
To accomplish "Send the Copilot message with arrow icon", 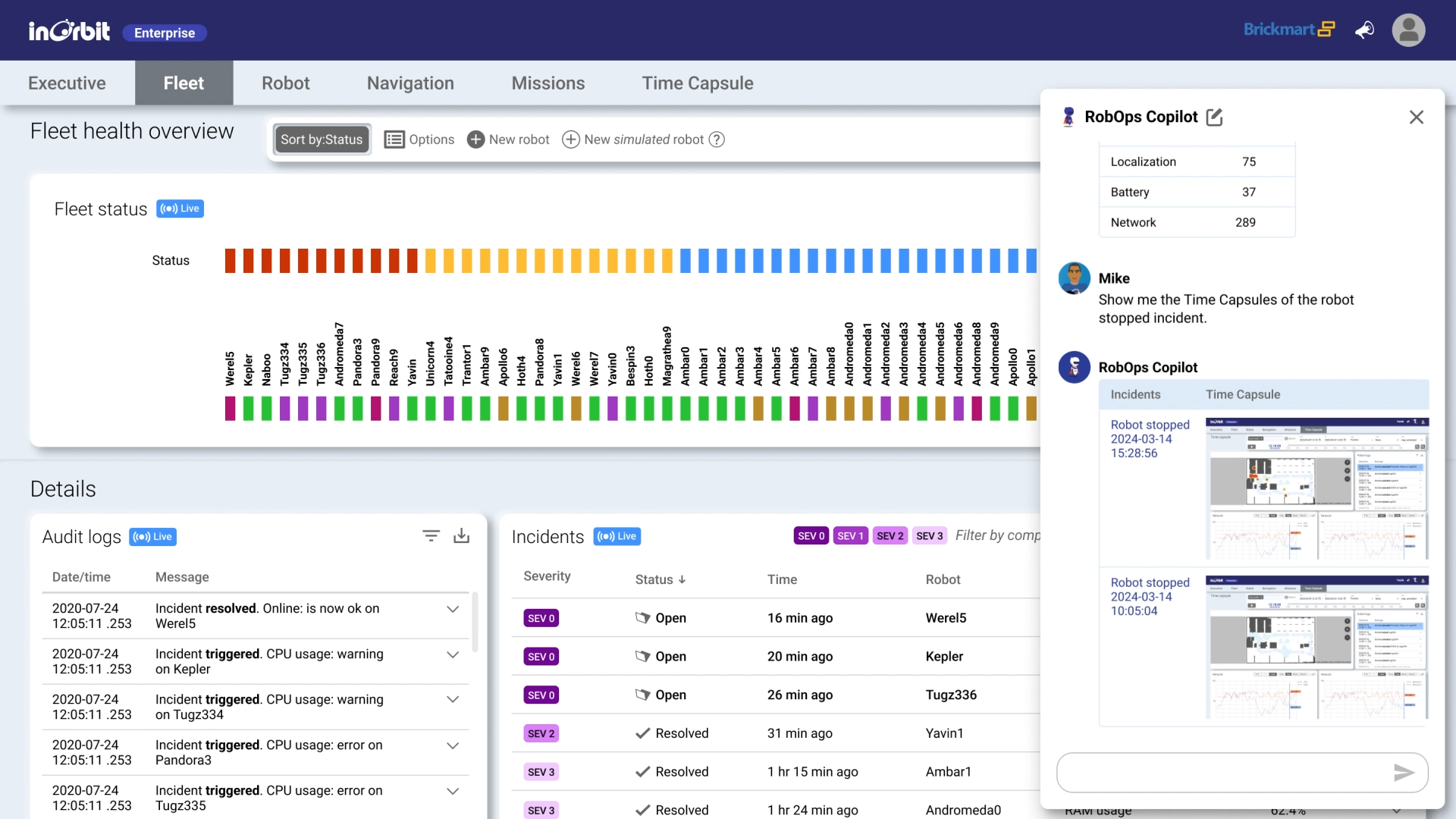I will click(1404, 772).
